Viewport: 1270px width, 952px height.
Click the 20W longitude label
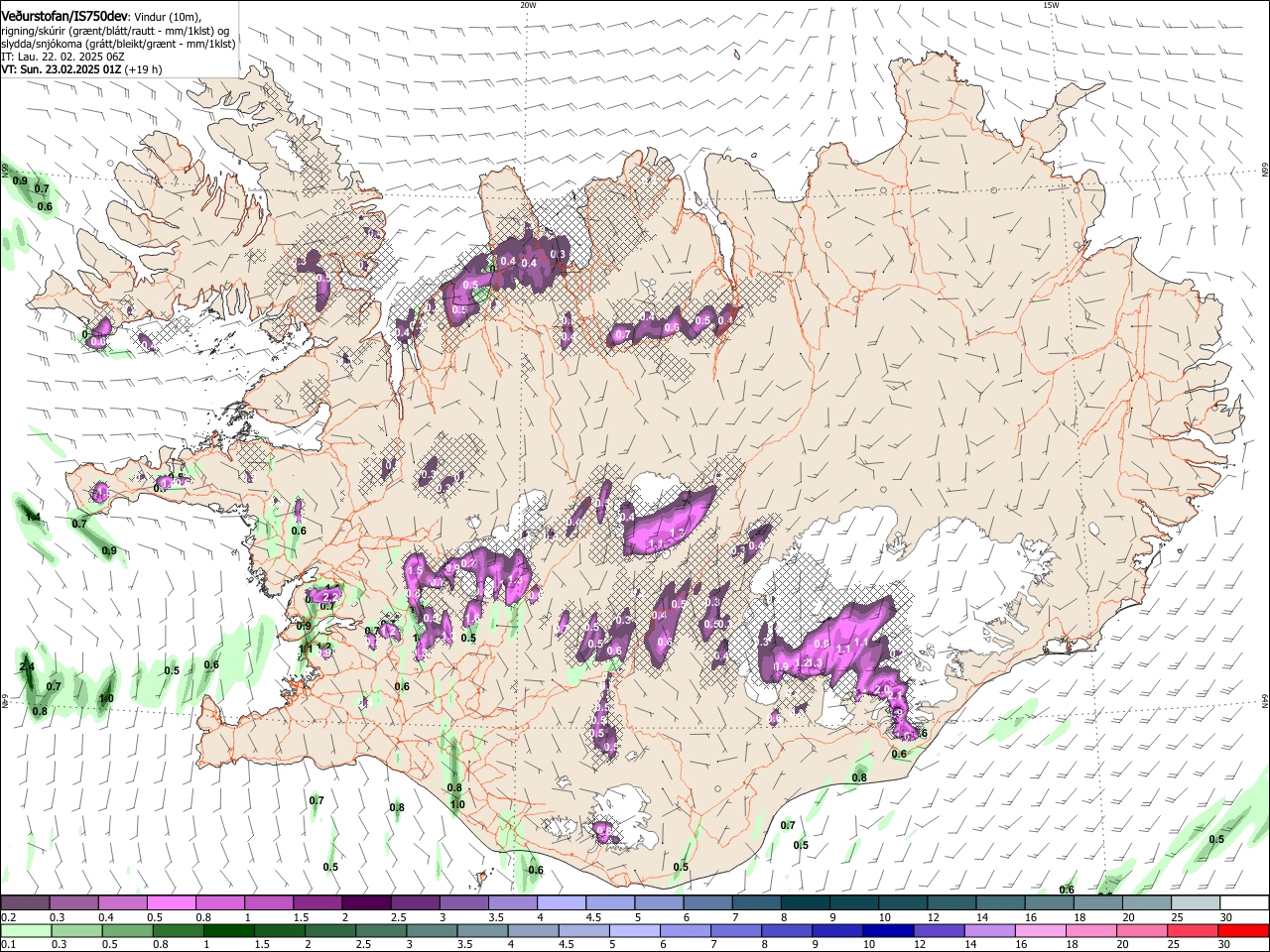528,5
